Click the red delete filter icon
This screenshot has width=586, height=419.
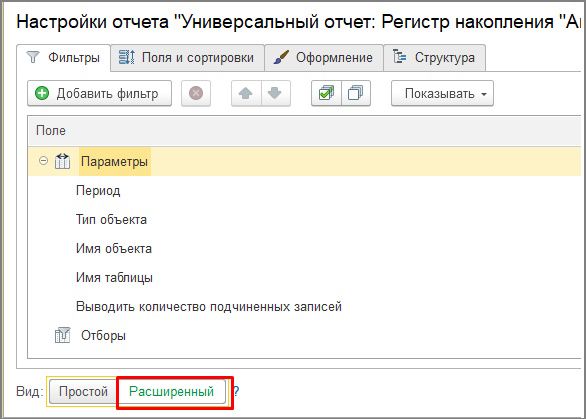tap(196, 93)
